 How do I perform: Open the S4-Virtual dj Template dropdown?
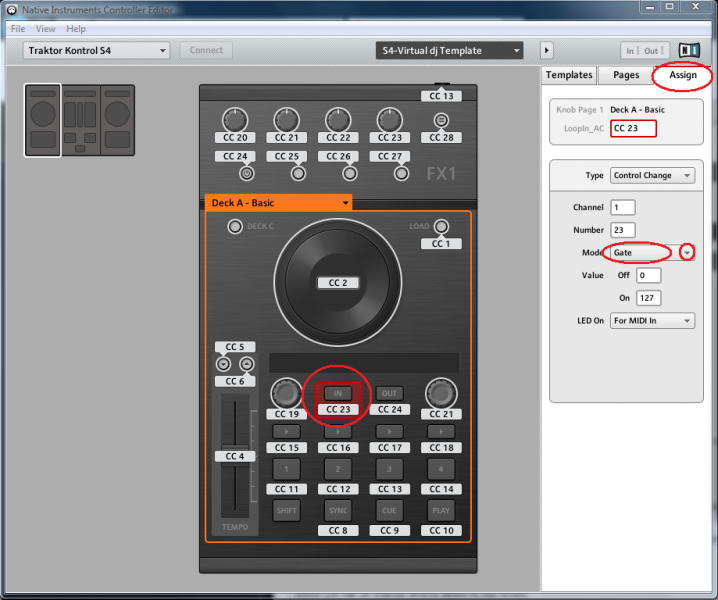tap(449, 50)
